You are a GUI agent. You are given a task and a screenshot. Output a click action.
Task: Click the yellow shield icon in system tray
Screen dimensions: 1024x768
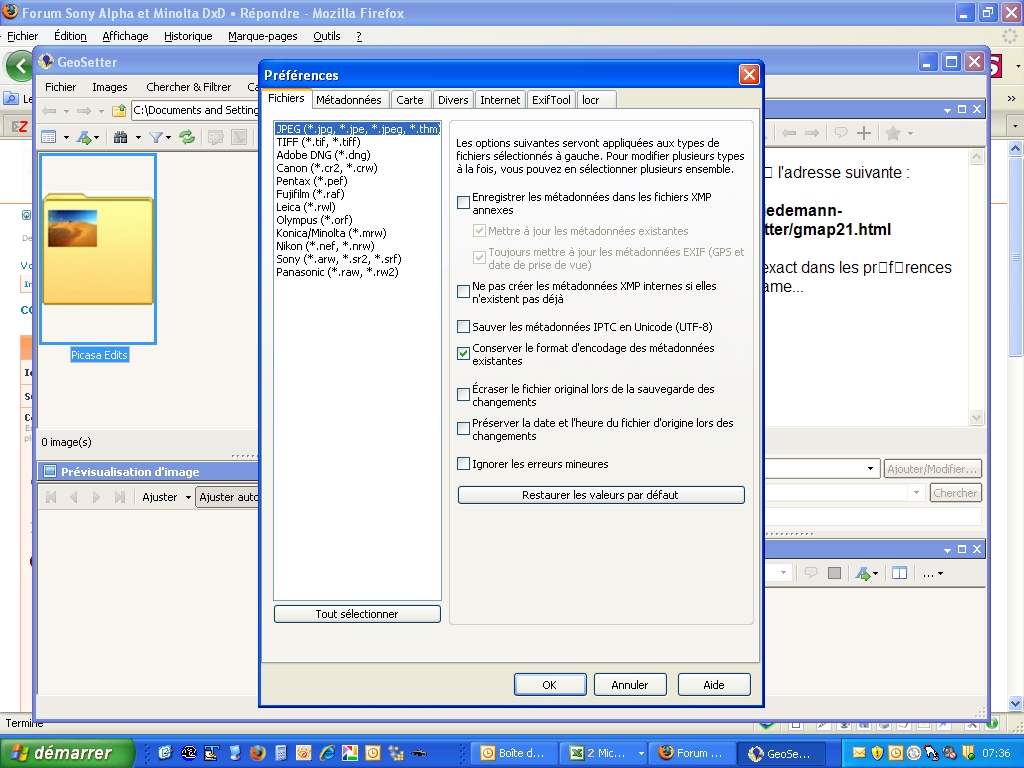tap(877, 753)
